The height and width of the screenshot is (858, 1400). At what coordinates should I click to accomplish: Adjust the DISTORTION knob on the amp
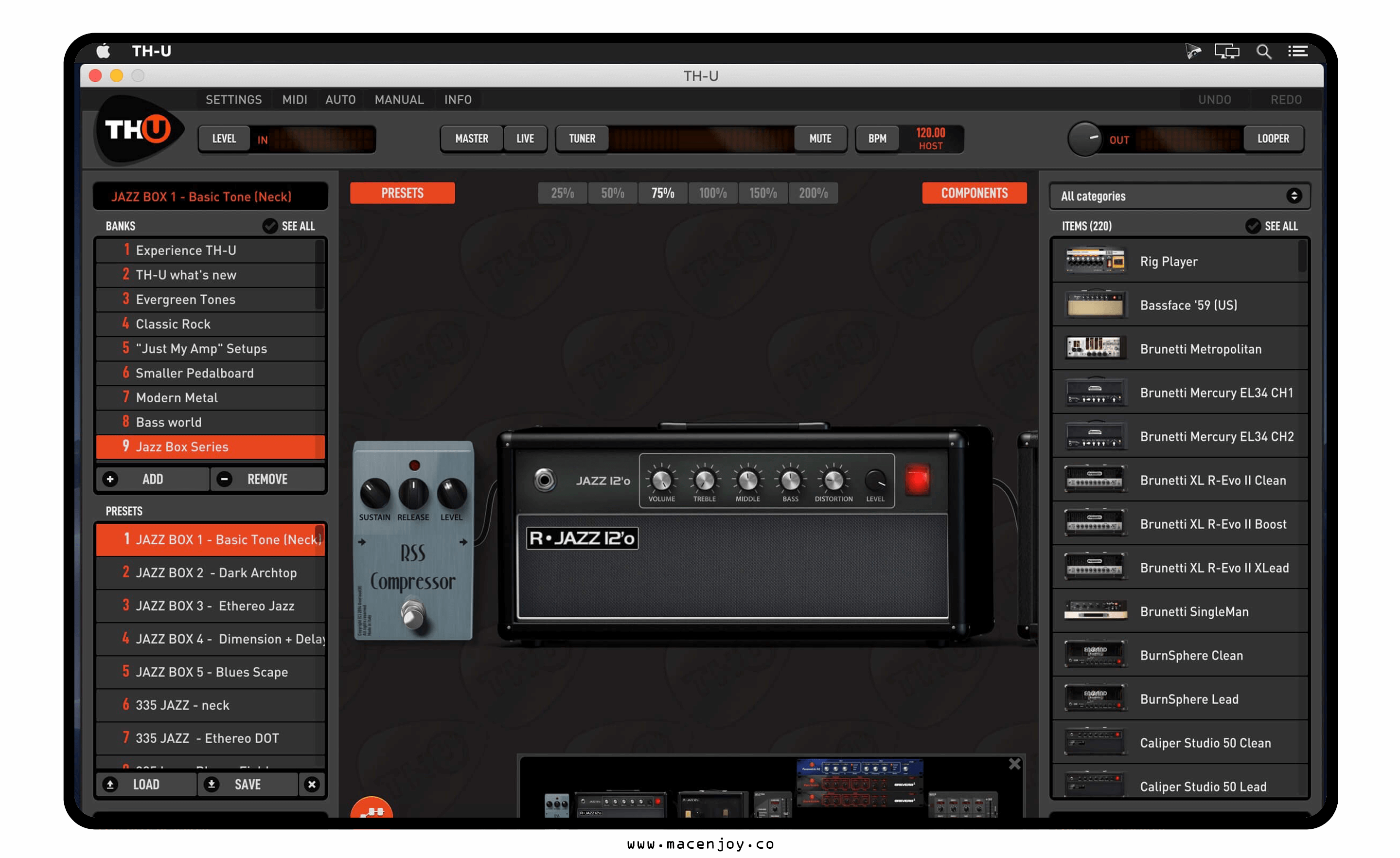point(833,480)
